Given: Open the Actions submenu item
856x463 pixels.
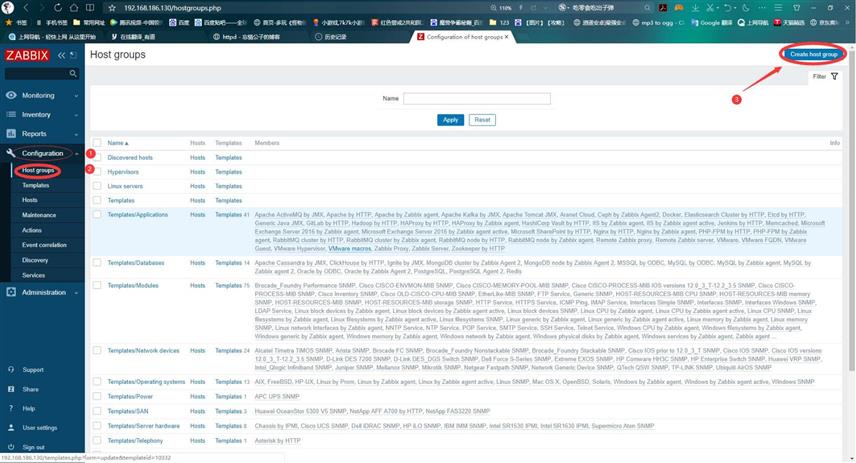Looking at the screenshot, I should 32,230.
